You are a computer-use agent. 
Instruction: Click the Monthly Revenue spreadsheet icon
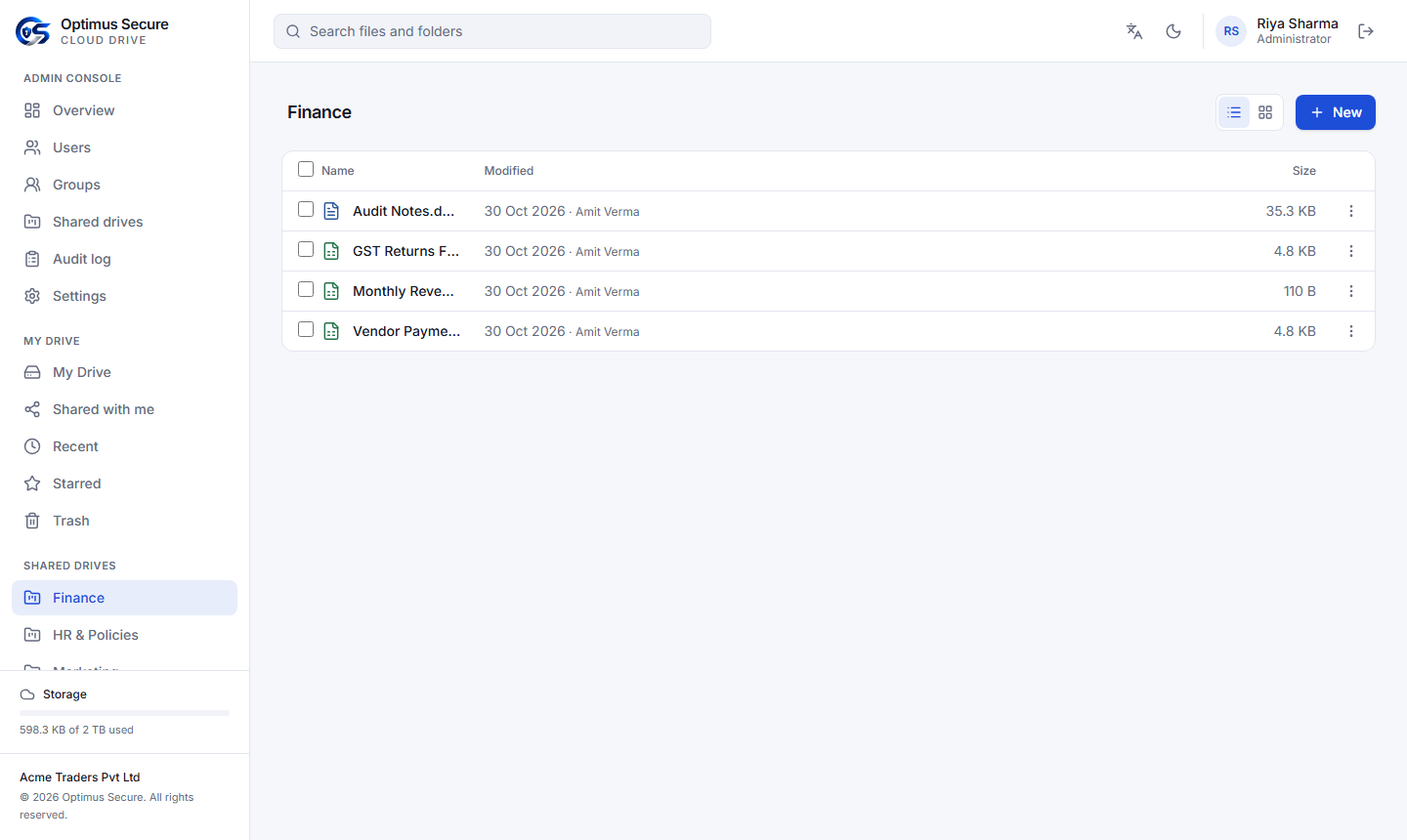pos(331,291)
